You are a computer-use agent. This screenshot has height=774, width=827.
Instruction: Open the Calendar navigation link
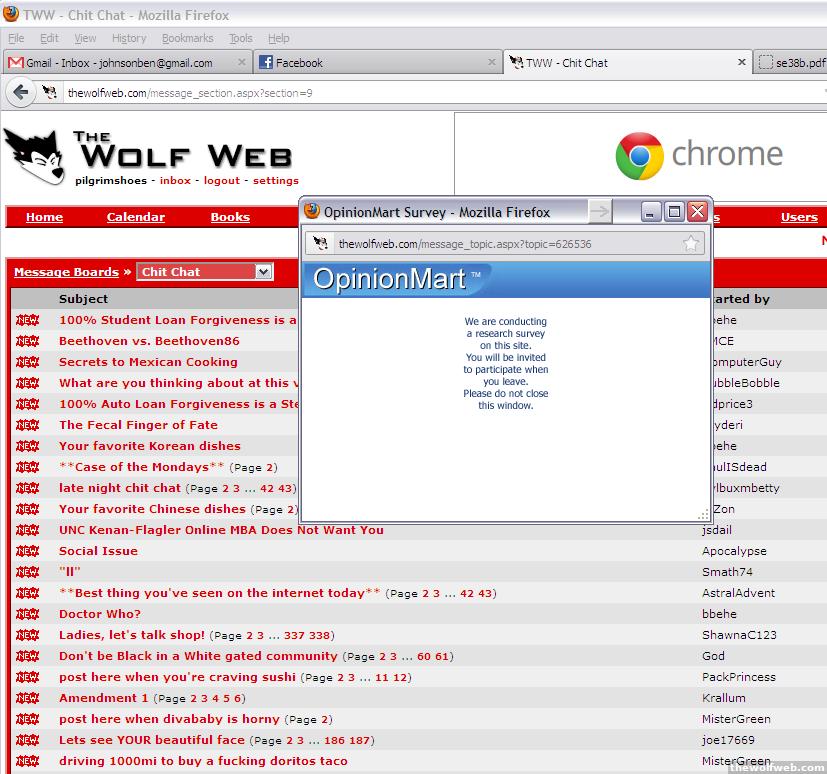135,217
